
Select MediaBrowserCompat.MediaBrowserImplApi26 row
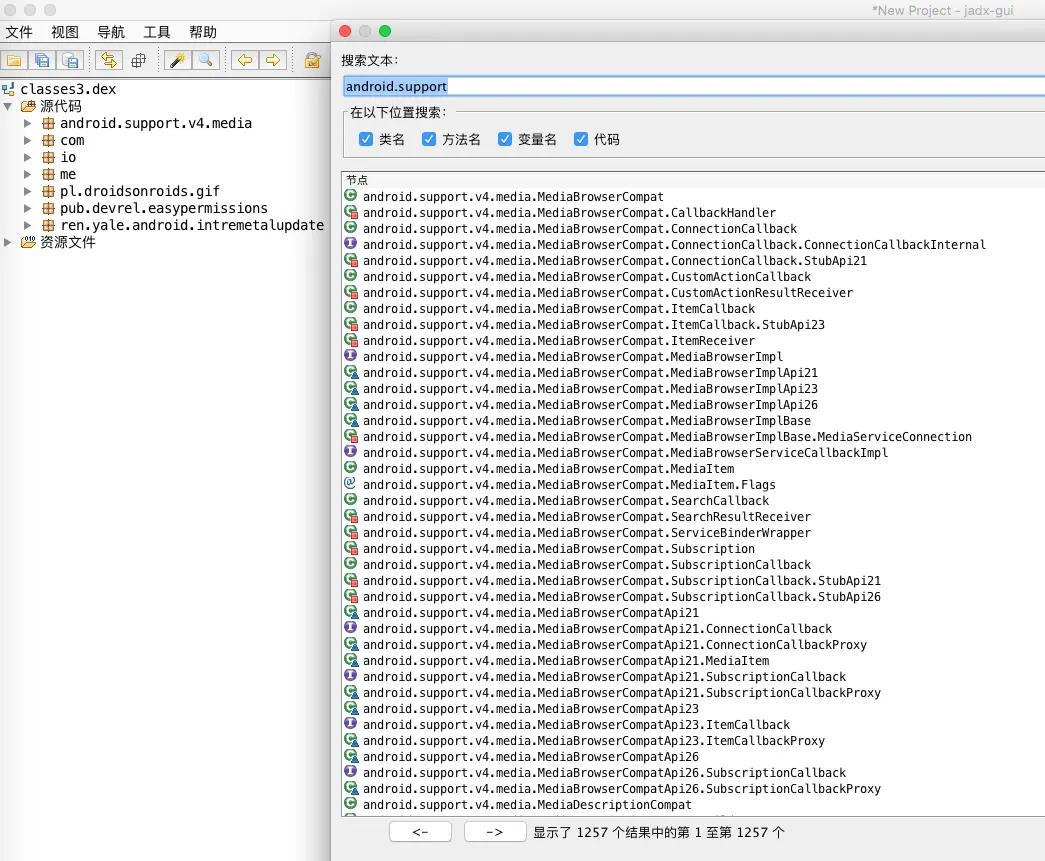pyautogui.click(x=693, y=405)
